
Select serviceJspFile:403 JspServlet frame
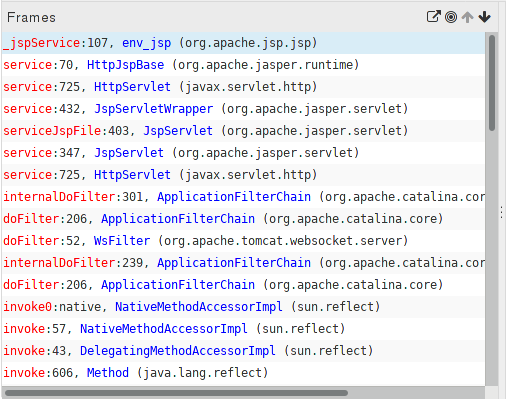[243, 131]
